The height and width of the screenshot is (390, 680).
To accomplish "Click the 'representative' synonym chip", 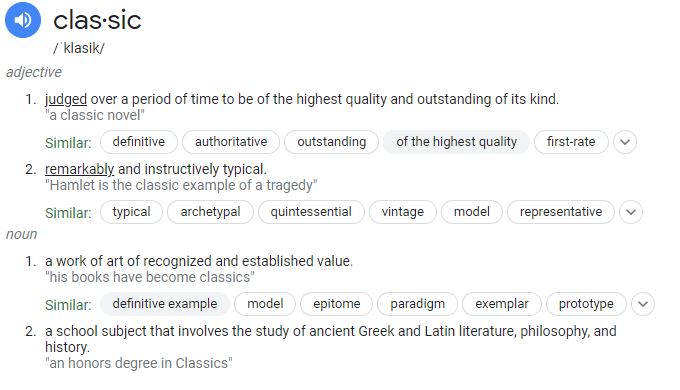I will (561, 212).
